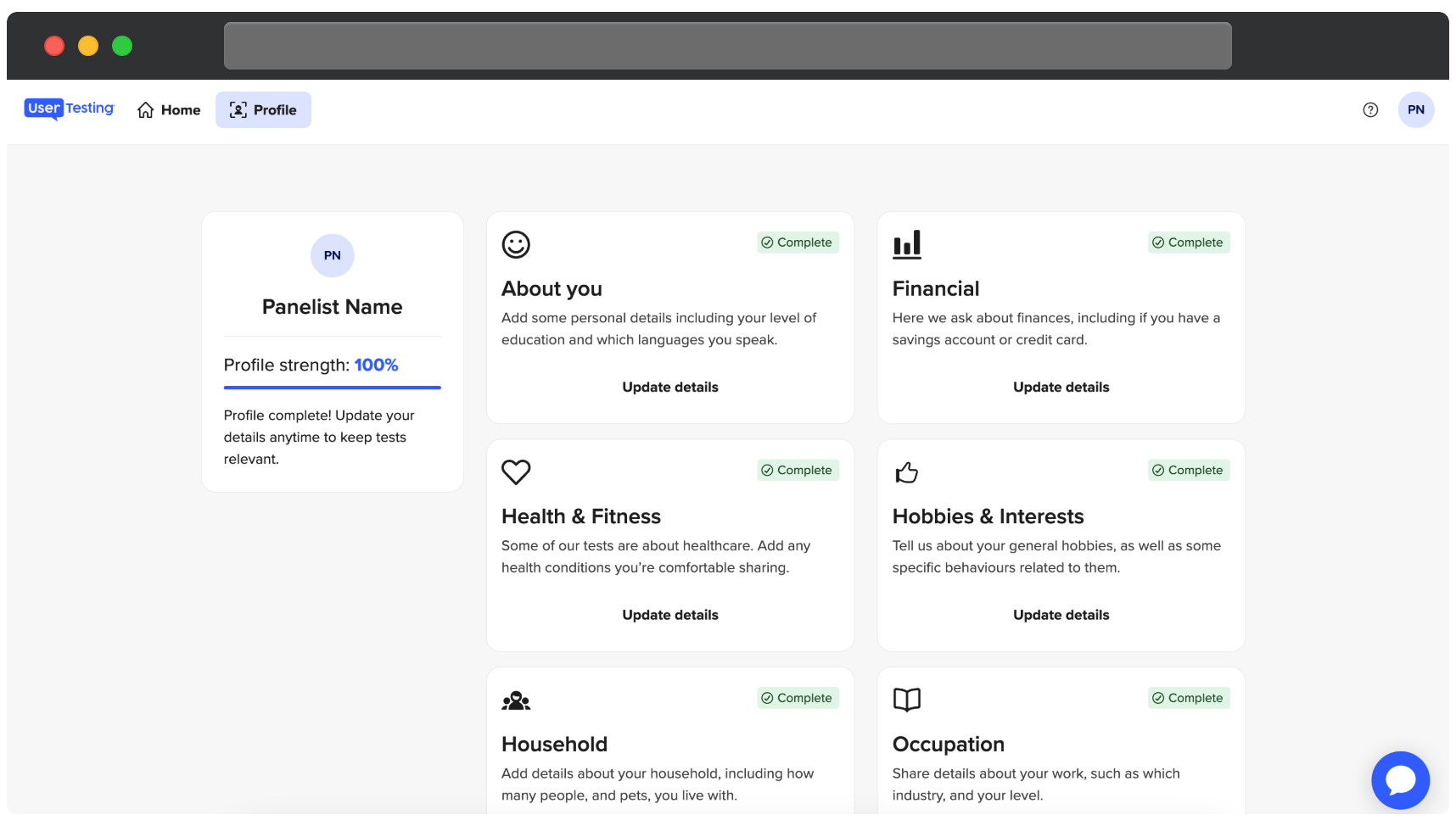The width and height of the screenshot is (1456, 826).
Task: Click Update details under Financial
Action: [1061, 388]
